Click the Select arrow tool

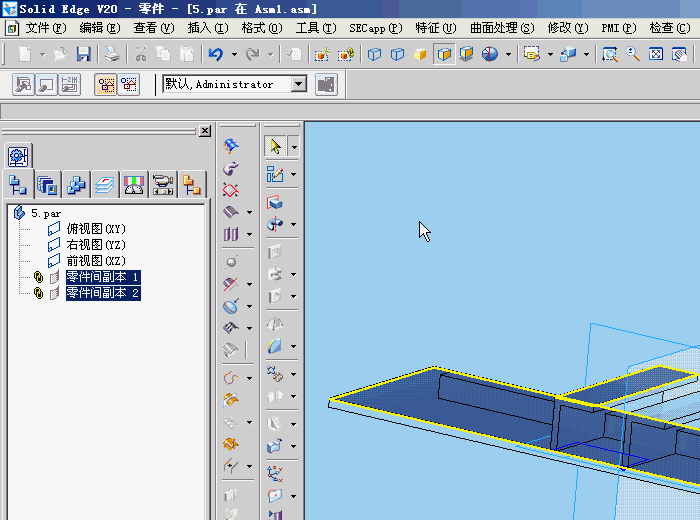click(x=275, y=146)
